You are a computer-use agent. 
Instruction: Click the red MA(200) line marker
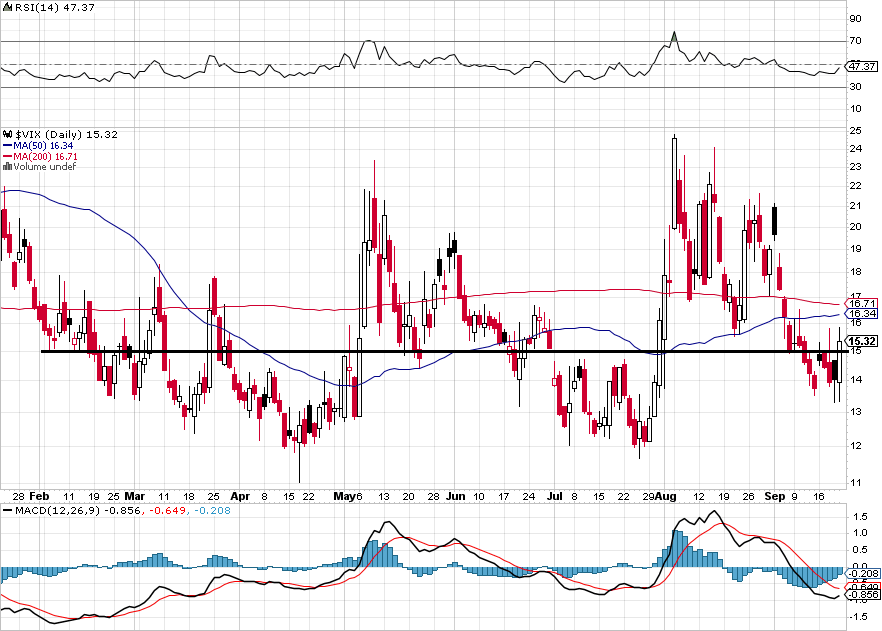point(6,157)
